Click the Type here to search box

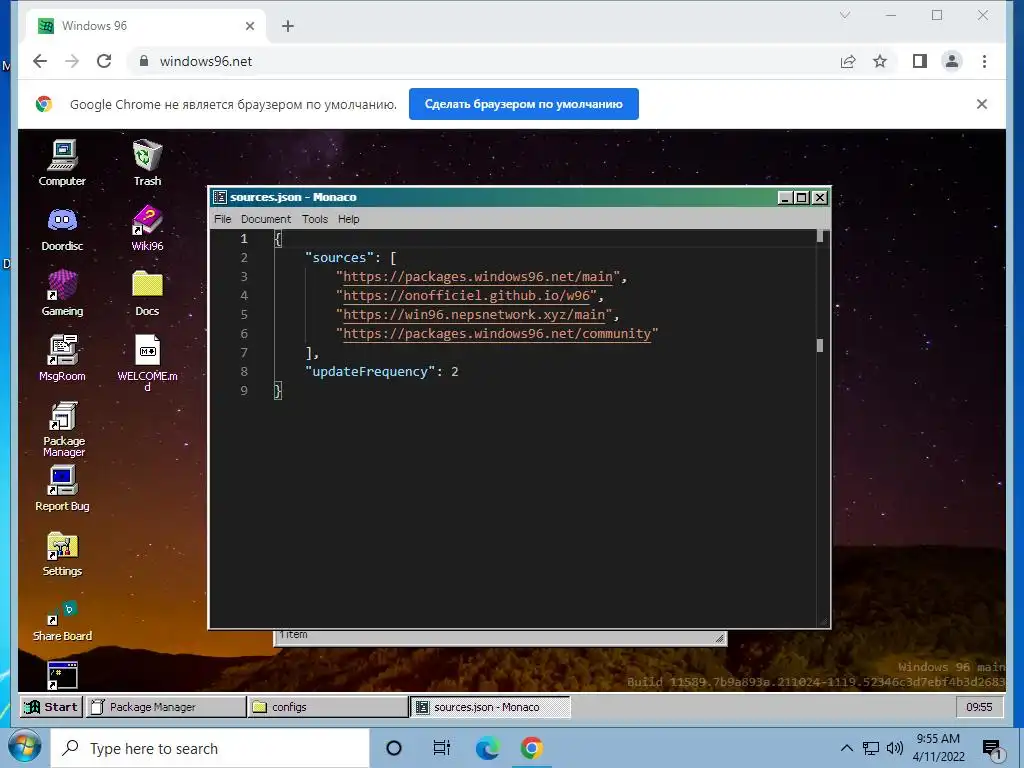(x=210, y=748)
